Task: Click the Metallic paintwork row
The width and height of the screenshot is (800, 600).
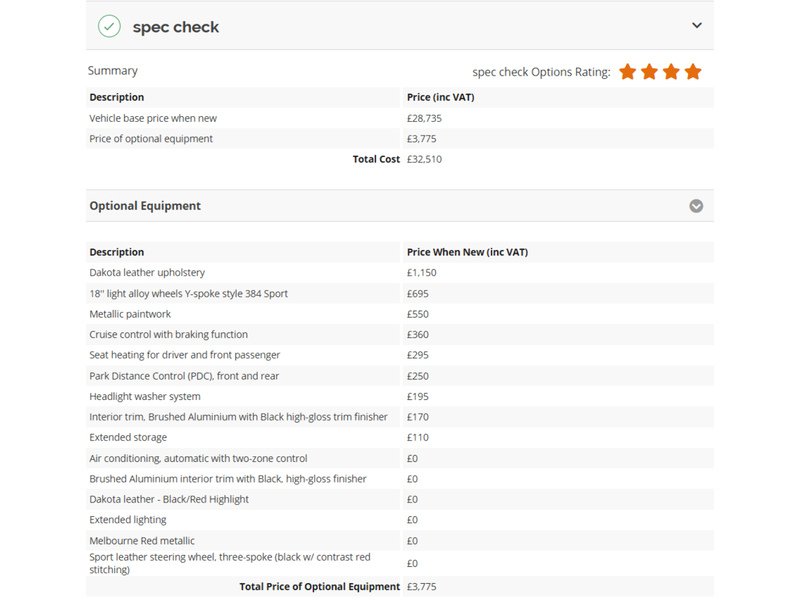Action: [400, 314]
